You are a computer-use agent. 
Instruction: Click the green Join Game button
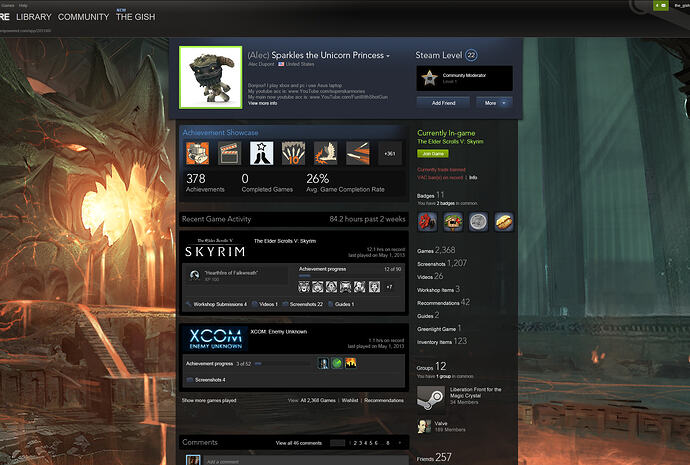433,154
